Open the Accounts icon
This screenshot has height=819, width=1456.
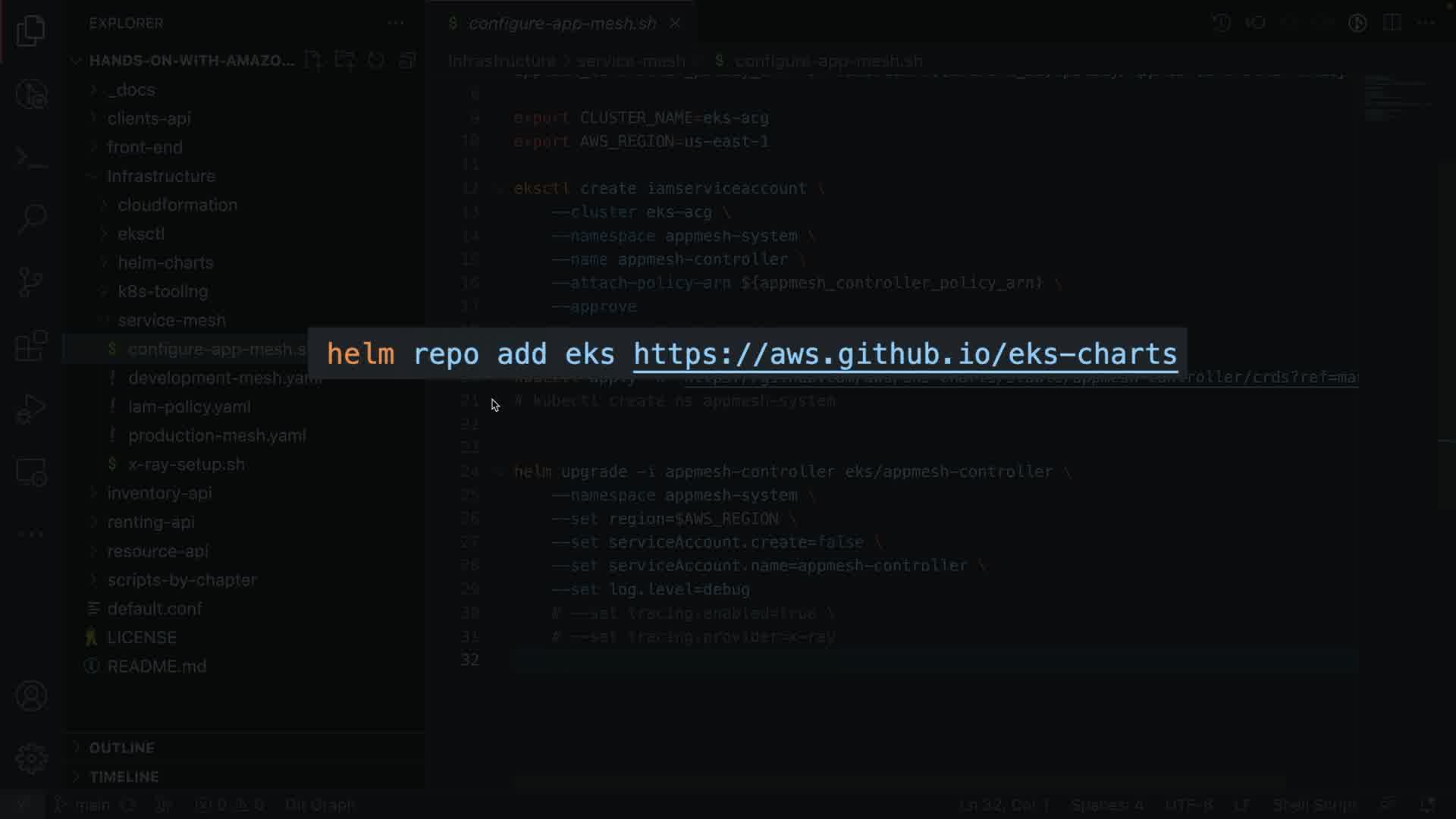click(31, 695)
